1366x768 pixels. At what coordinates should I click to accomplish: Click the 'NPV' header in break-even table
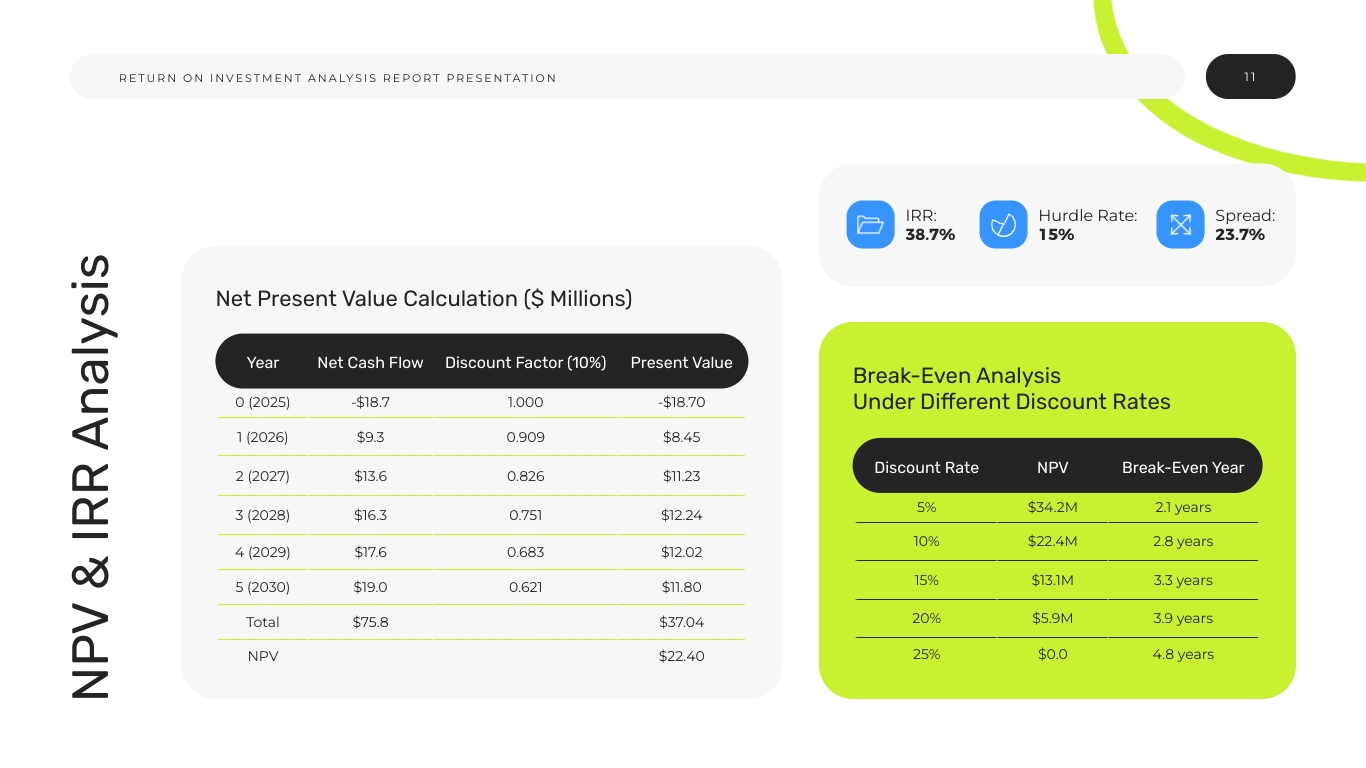point(1053,467)
